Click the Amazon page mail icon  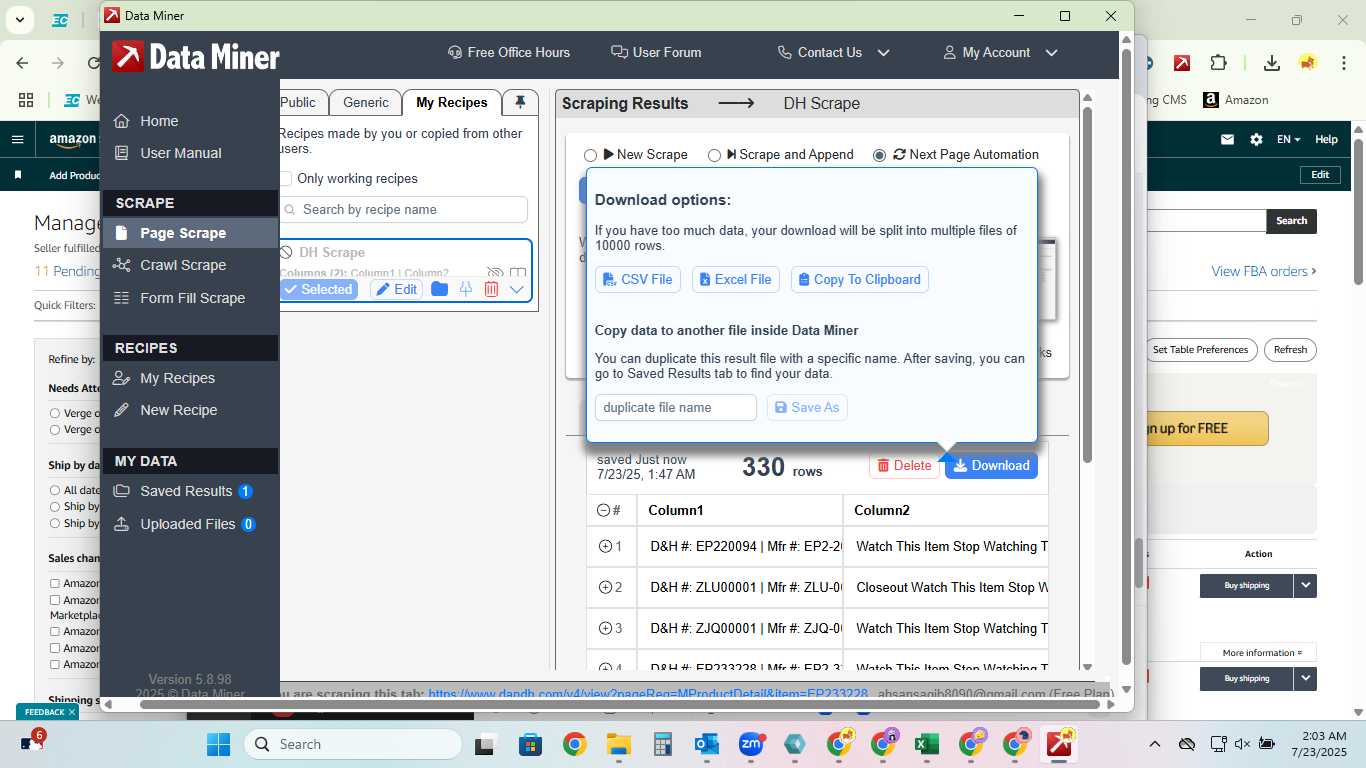click(1227, 140)
